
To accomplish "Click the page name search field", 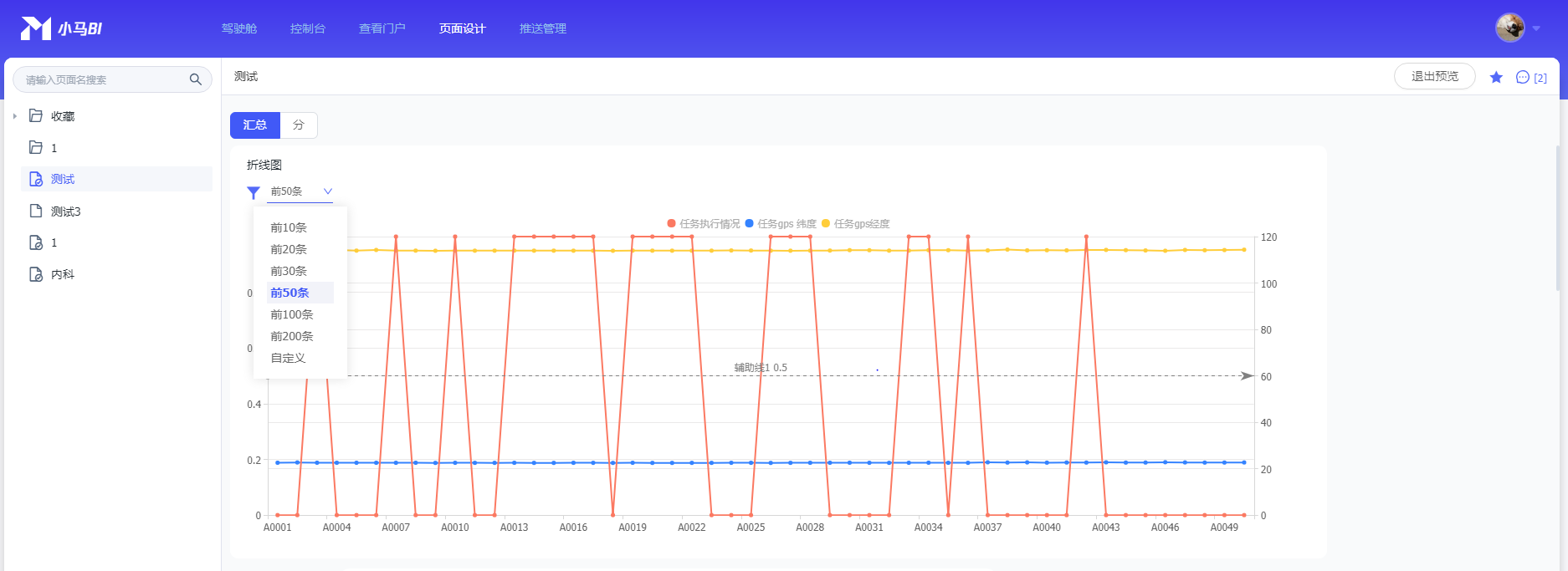I will (x=100, y=79).
